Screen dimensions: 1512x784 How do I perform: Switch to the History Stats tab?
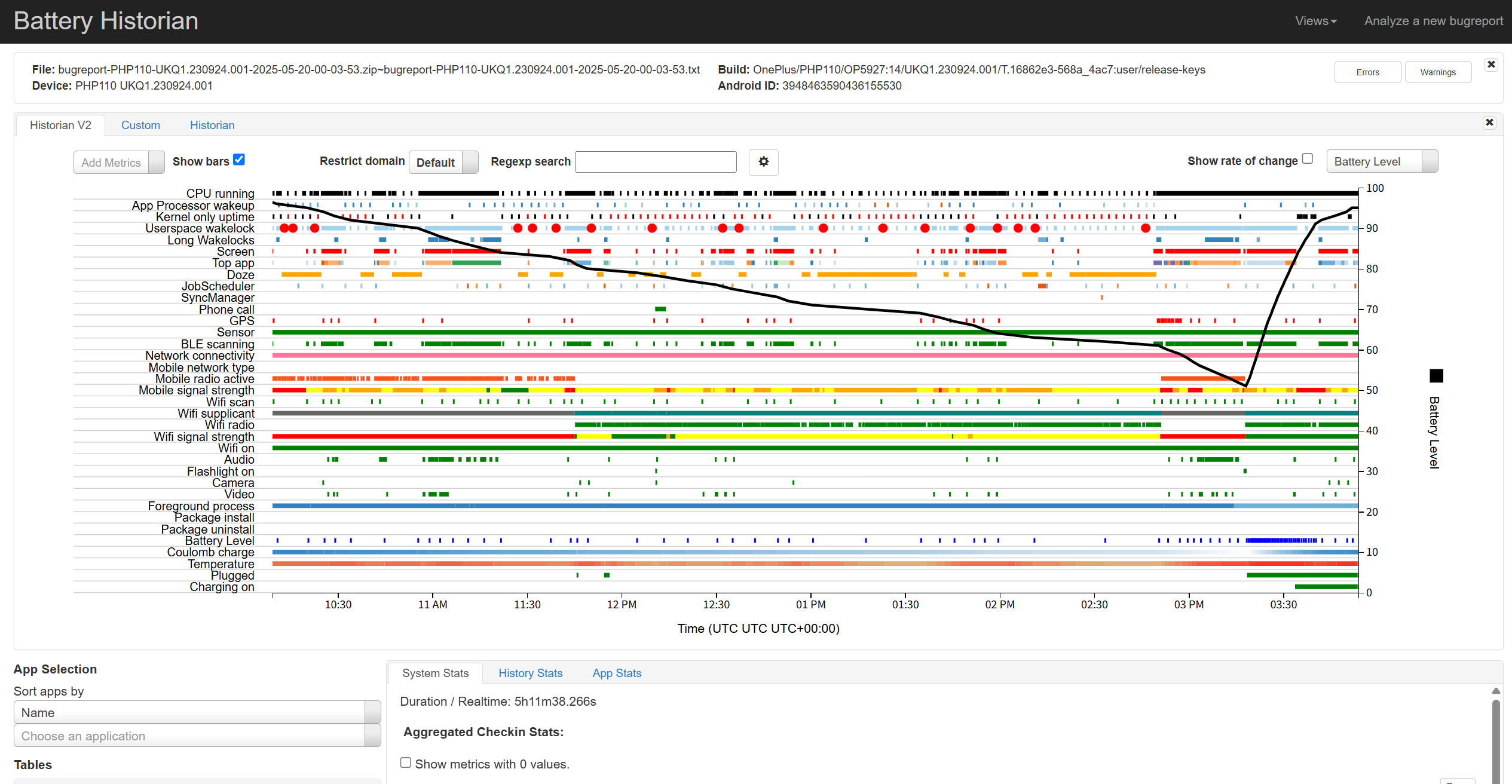(530, 673)
